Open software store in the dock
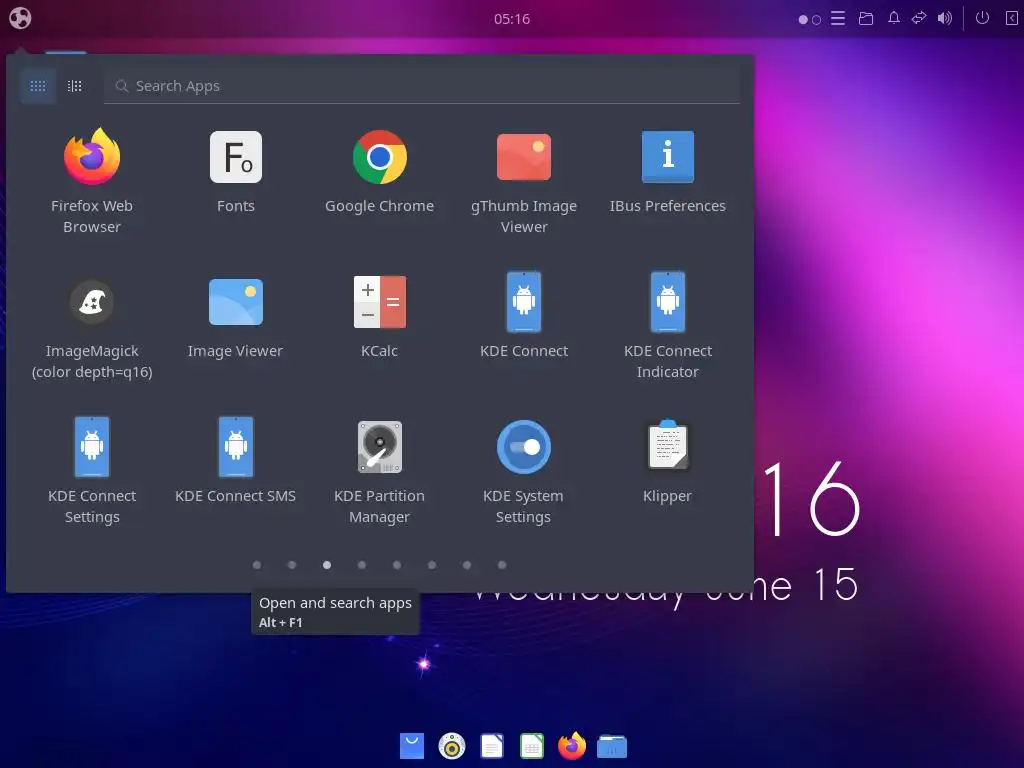 [411, 746]
